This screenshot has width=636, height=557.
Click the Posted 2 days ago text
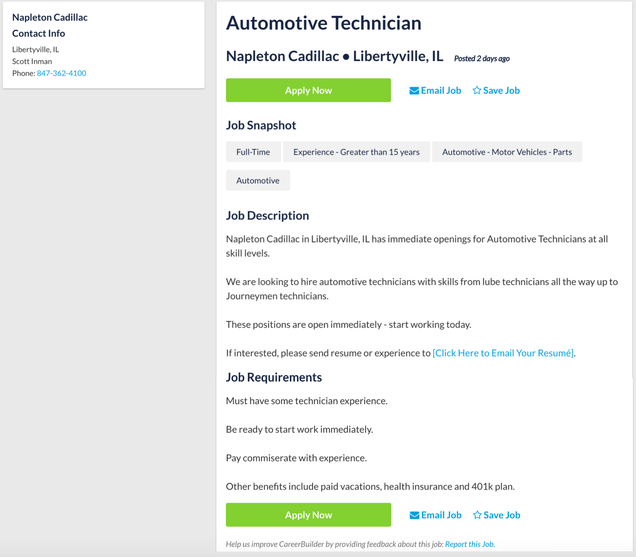(482, 58)
